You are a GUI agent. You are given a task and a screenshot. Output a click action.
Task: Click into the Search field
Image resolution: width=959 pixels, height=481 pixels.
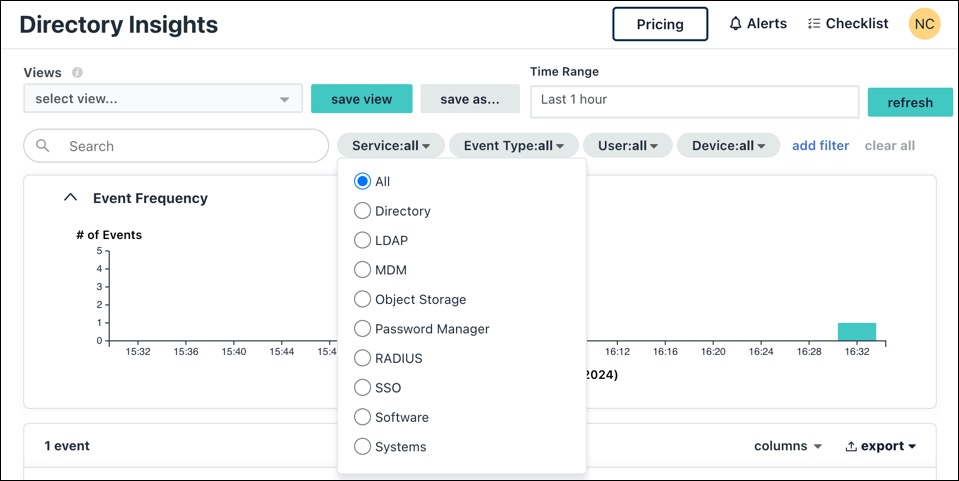click(176, 146)
